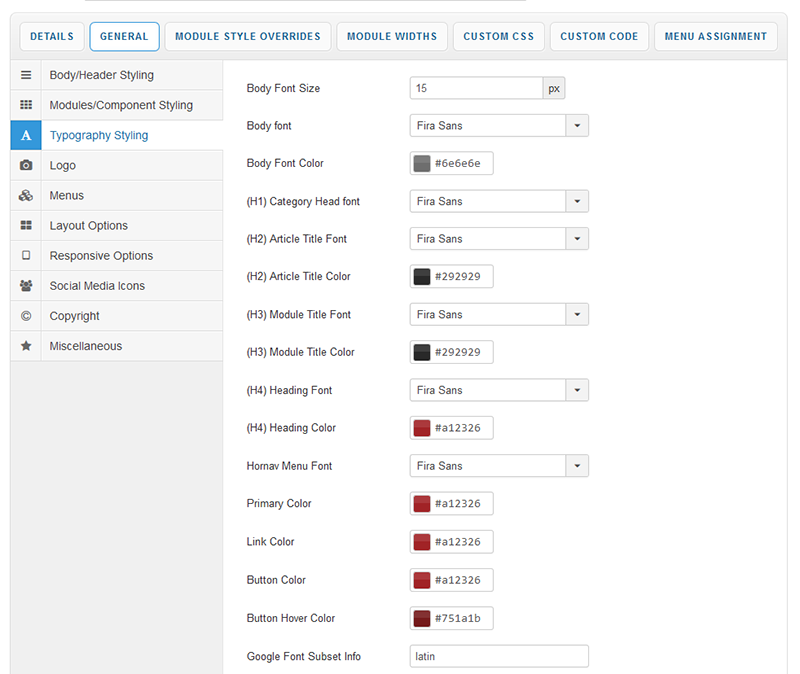Open the Hornav Menu Font dropdown arrow
The height and width of the screenshot is (674, 800).
click(x=577, y=466)
